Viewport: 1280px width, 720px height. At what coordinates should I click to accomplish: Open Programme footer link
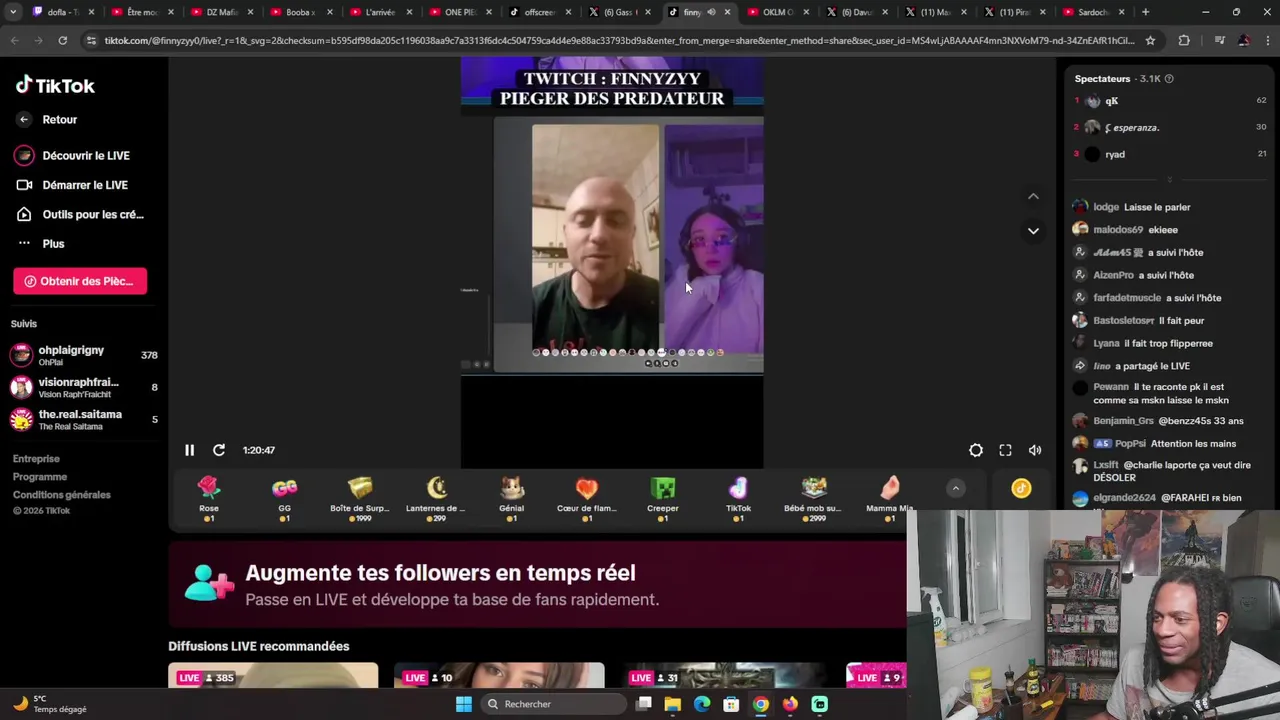40,477
